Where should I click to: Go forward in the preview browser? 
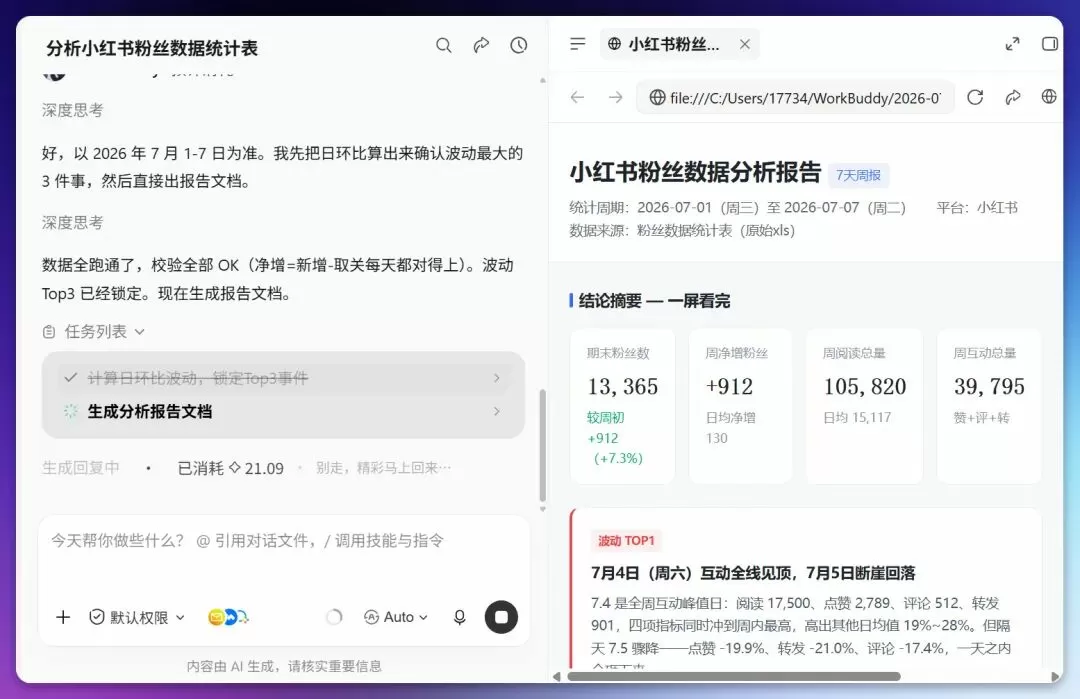pos(615,98)
